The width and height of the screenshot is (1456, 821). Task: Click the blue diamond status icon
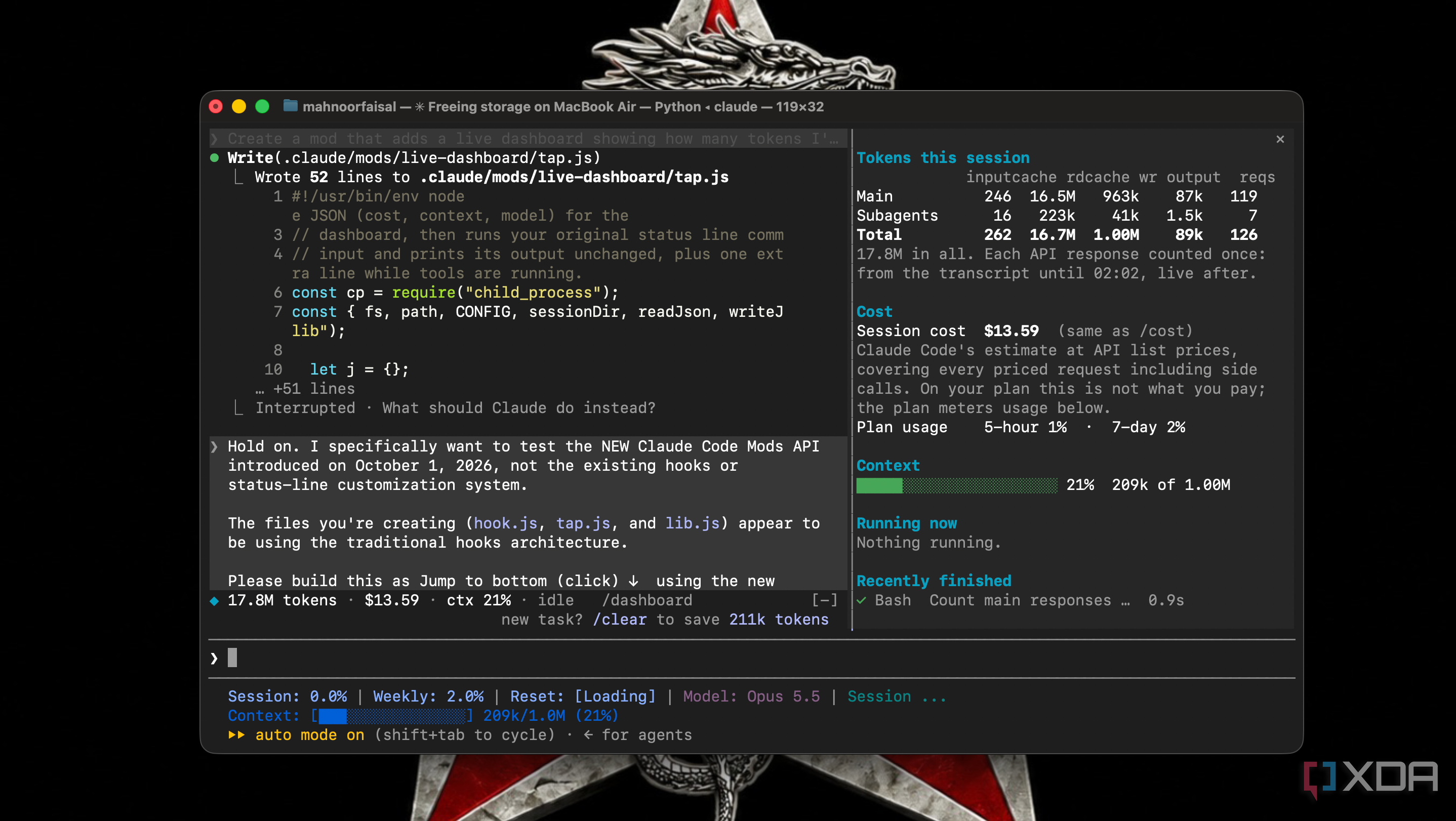[214, 601]
